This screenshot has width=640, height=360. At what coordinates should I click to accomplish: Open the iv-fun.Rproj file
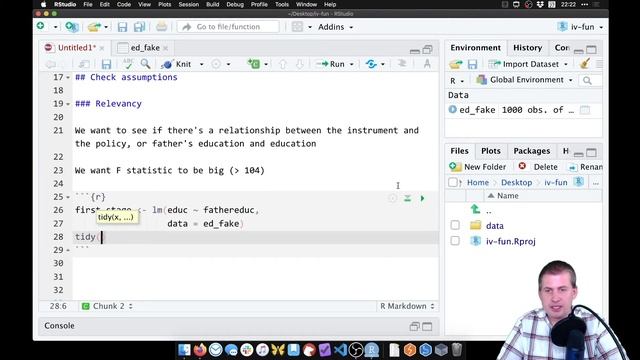511,241
